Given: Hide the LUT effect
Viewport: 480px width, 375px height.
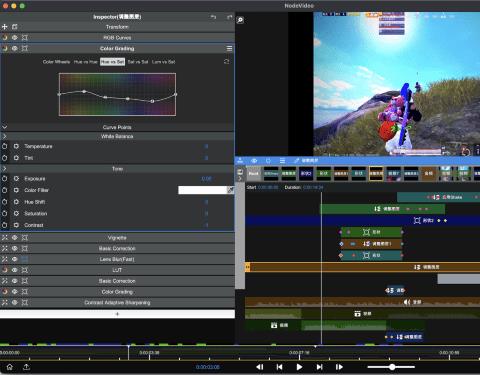Looking at the screenshot, I should pos(15,270).
